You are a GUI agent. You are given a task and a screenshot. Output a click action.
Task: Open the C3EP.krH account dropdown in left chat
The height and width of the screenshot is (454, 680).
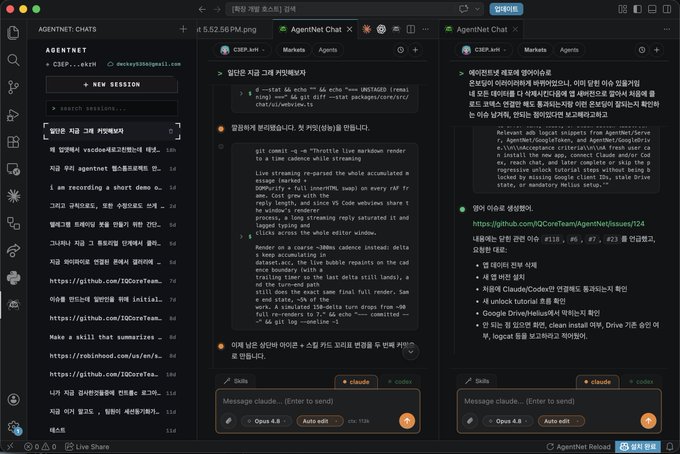point(242,50)
